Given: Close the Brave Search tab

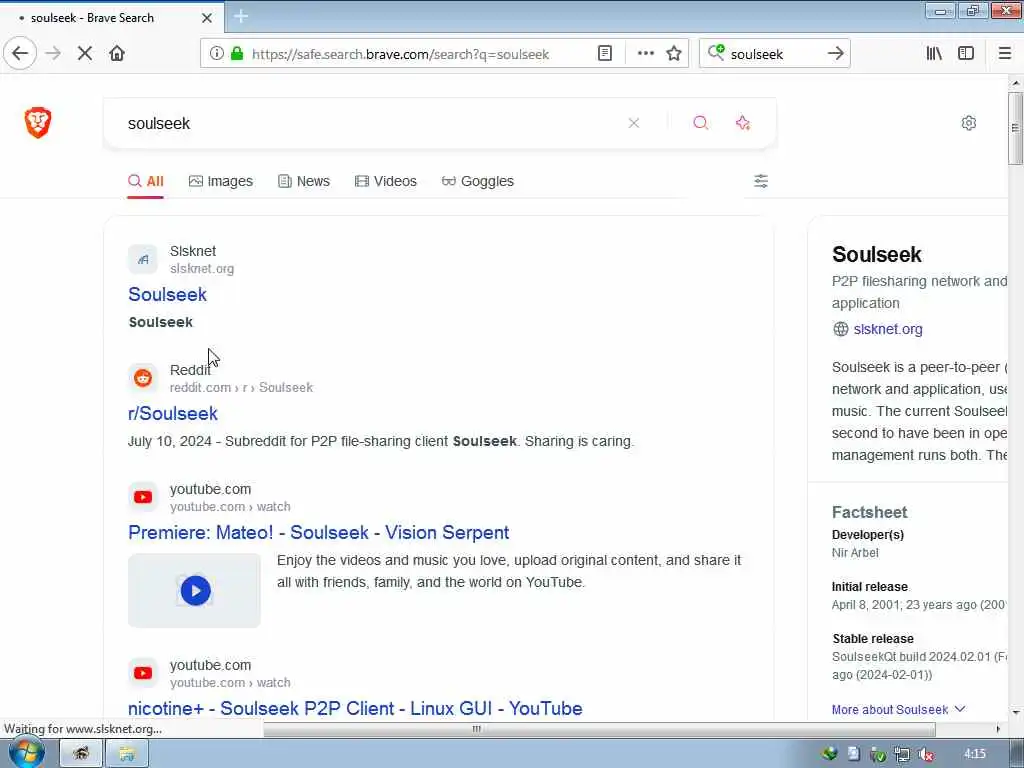Looking at the screenshot, I should point(207,18).
